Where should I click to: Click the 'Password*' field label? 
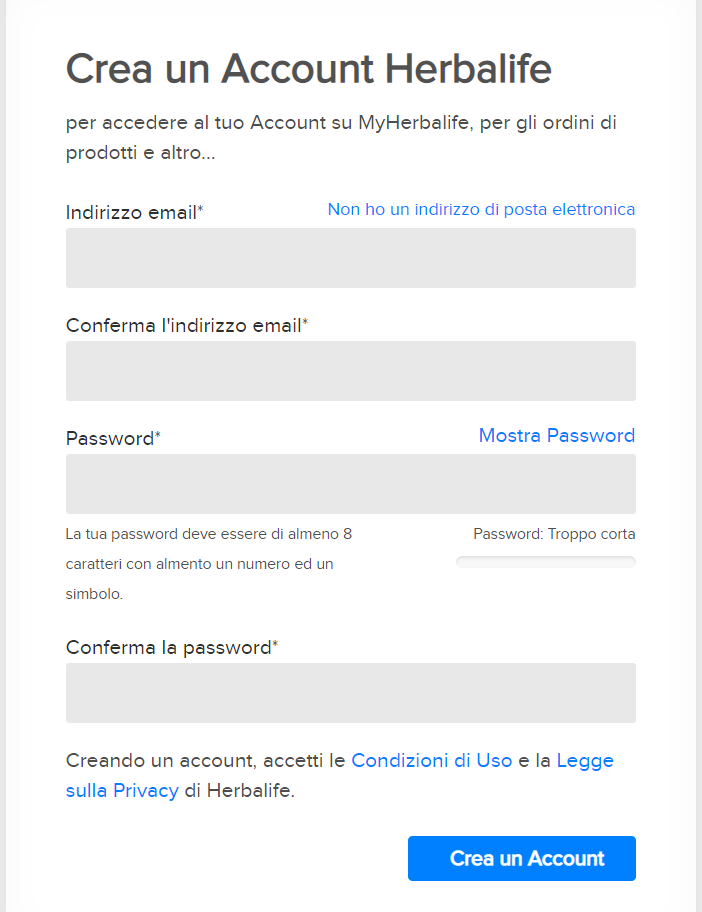(x=113, y=438)
